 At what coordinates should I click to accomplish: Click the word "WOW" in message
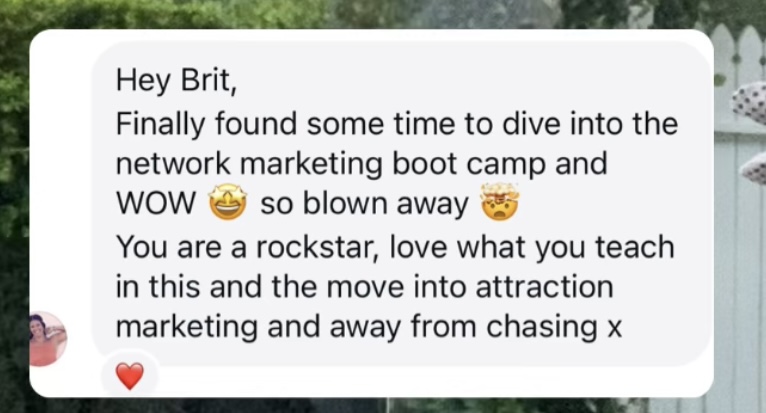coord(156,204)
